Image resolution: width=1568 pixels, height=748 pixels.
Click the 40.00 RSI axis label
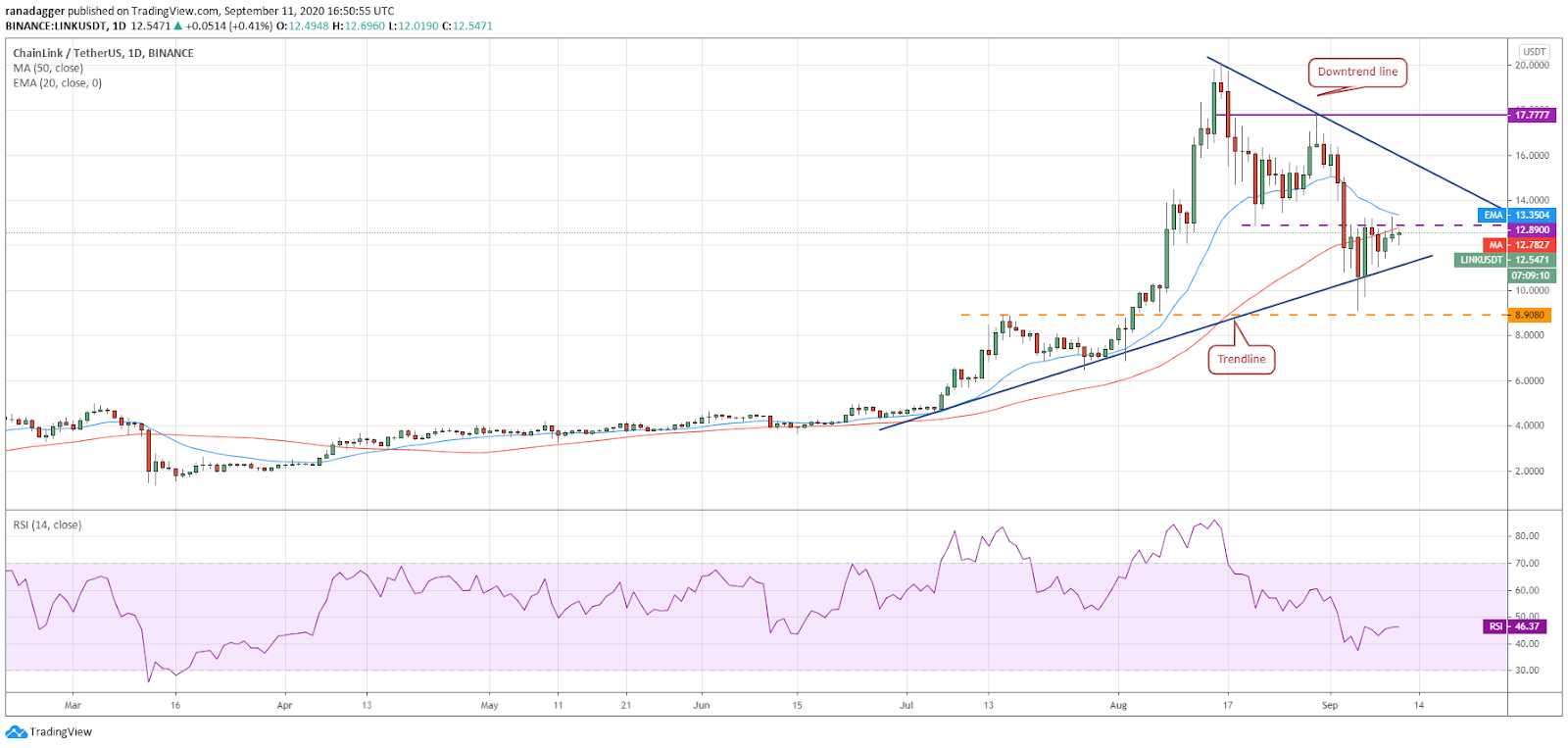coord(1527,644)
